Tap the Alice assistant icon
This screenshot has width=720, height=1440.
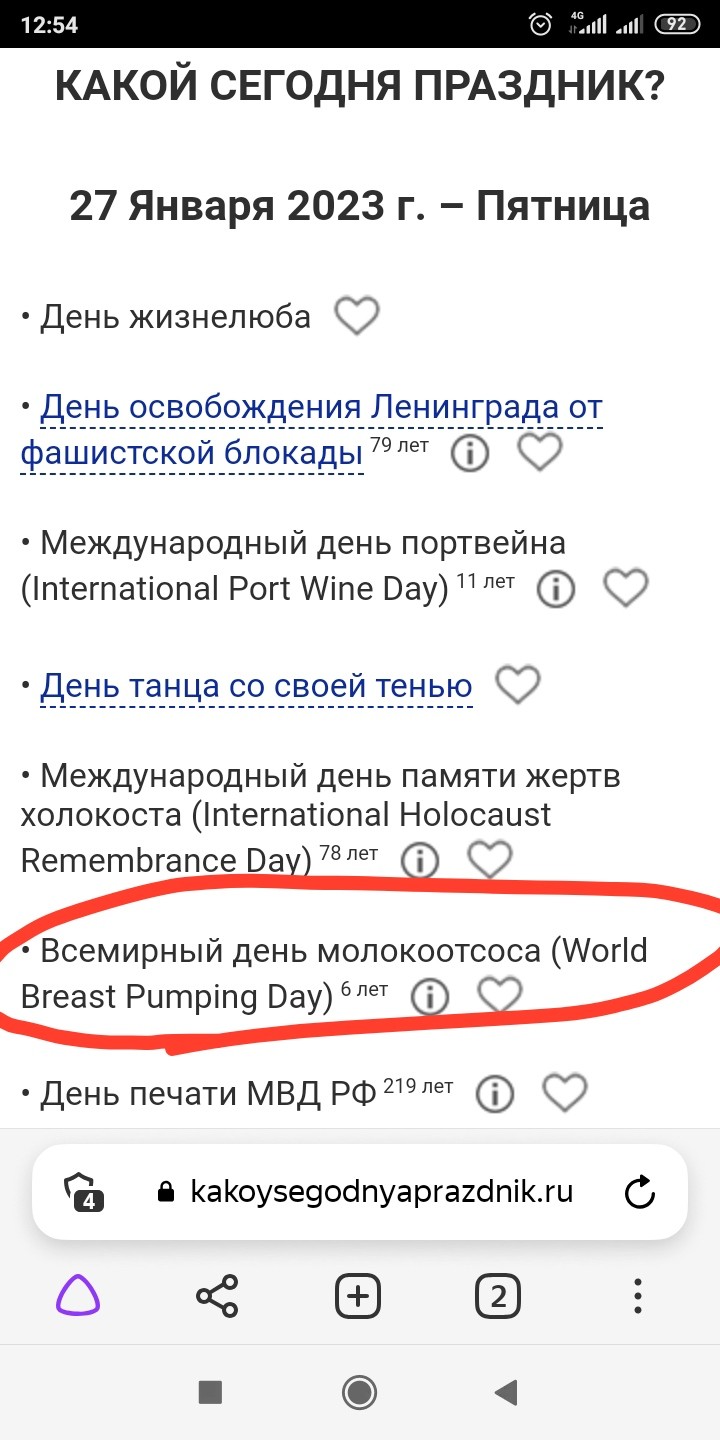77,1297
